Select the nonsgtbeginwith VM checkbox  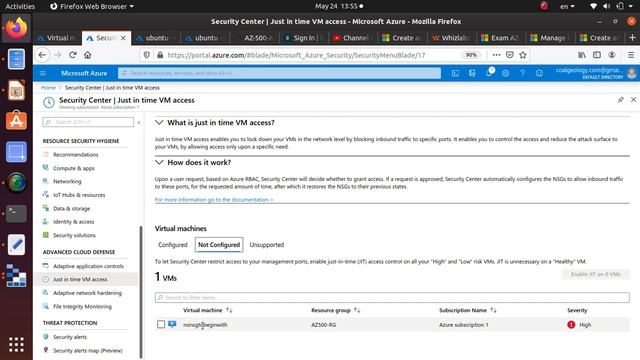pos(161,324)
